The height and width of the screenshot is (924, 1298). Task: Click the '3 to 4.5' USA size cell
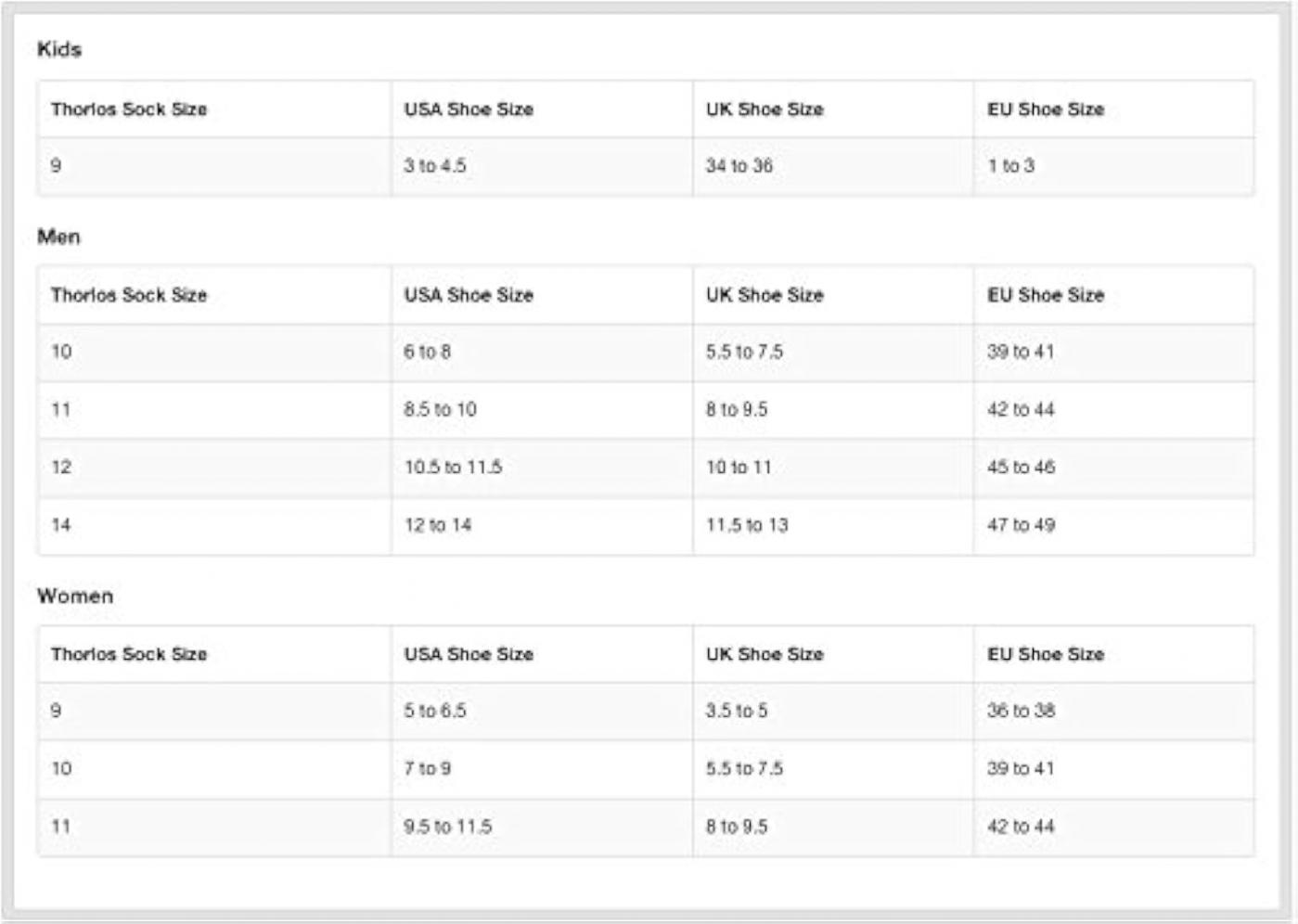point(435,166)
